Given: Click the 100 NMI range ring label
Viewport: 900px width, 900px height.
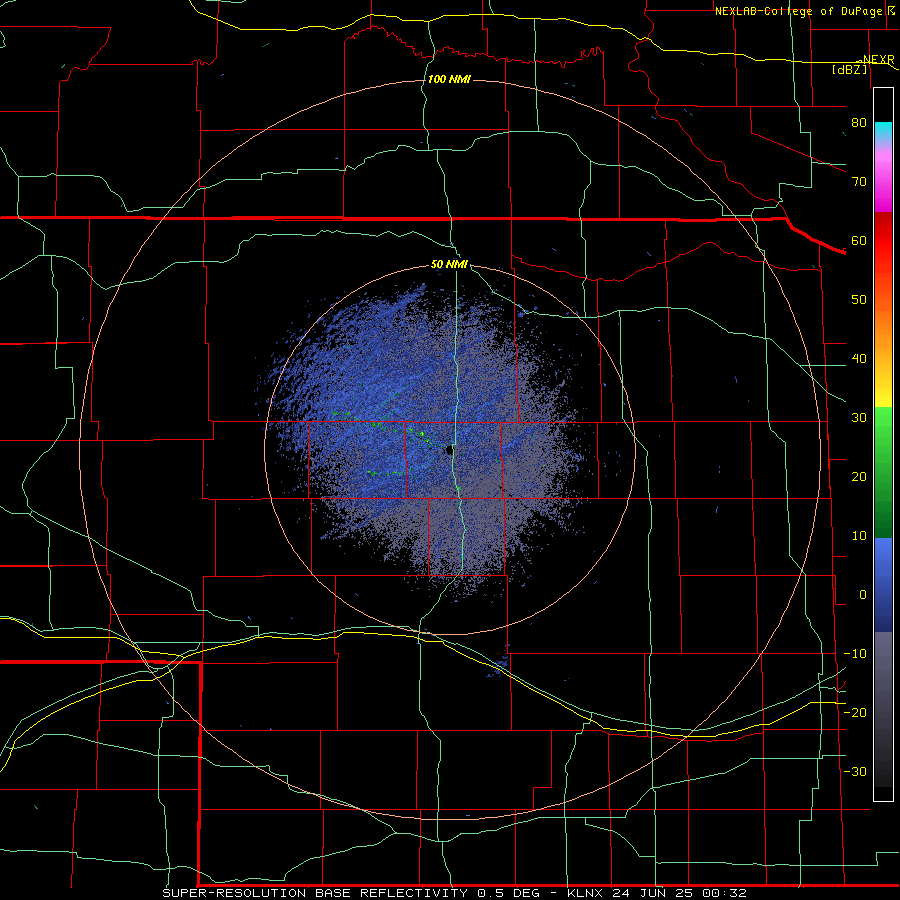Looking at the screenshot, I should (x=449, y=79).
